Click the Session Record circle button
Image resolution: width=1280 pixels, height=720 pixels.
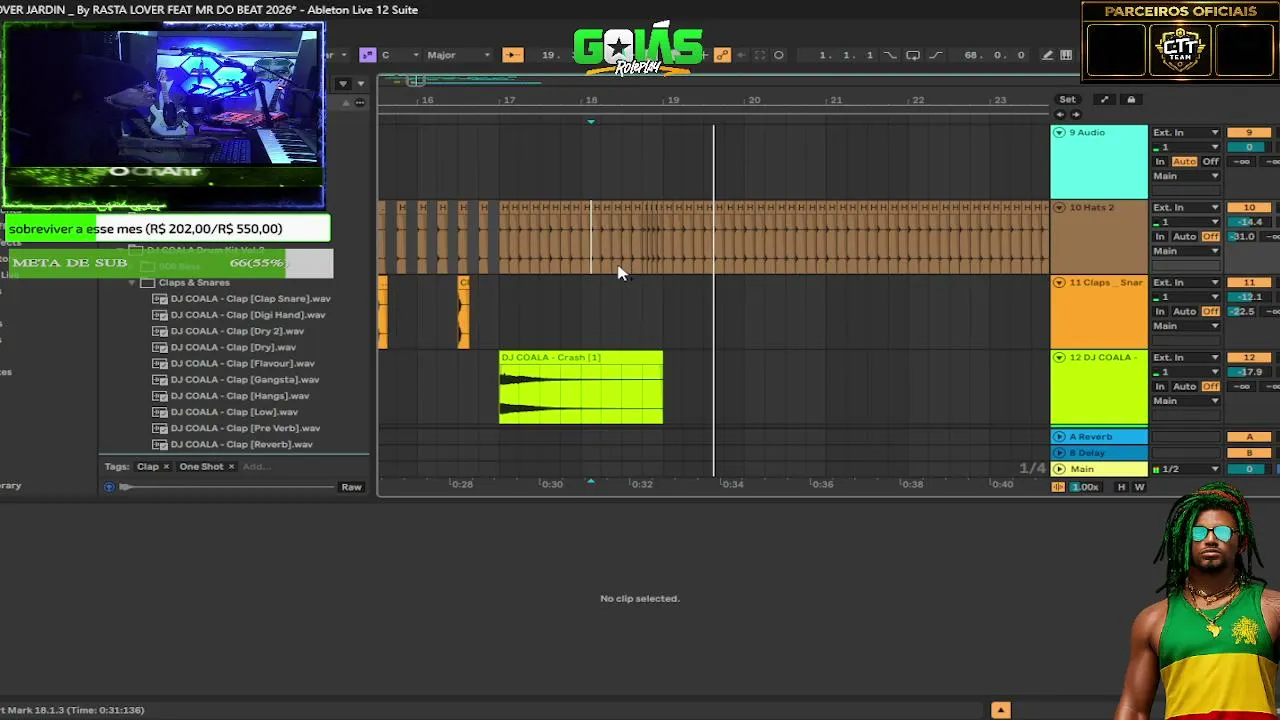779,55
